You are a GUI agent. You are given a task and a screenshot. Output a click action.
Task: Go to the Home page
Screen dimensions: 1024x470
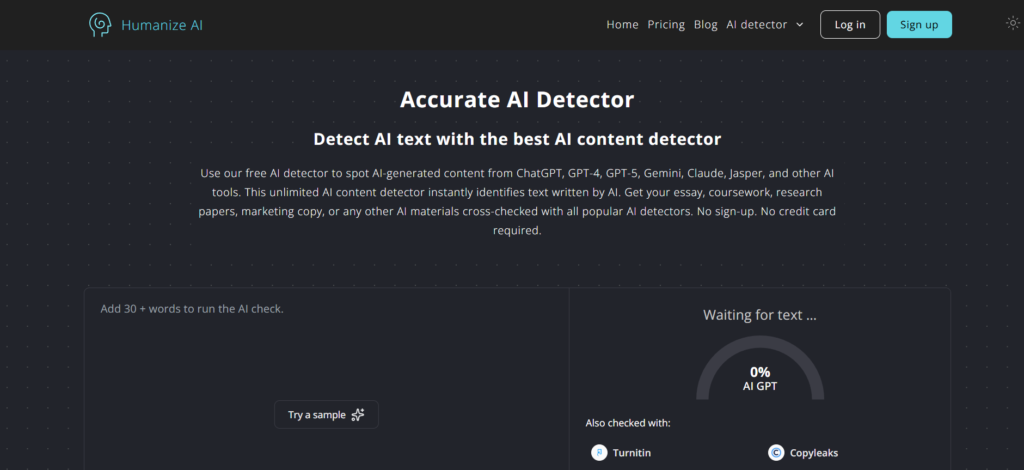click(622, 25)
